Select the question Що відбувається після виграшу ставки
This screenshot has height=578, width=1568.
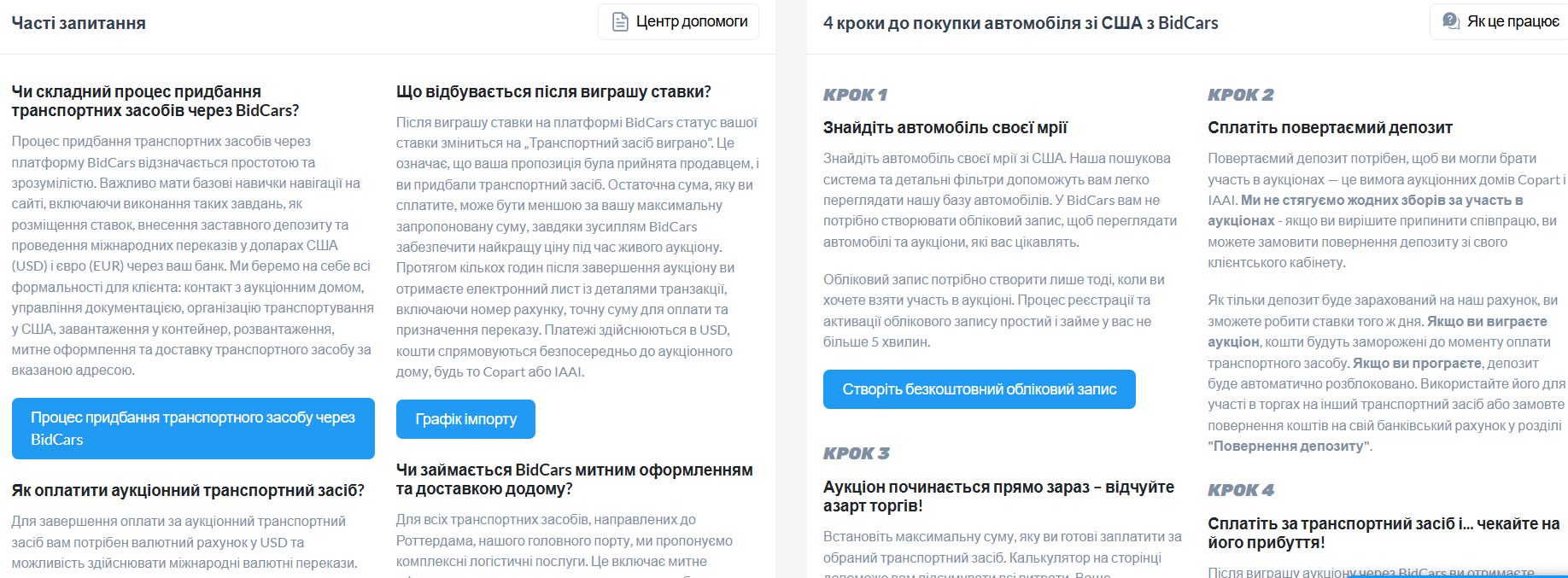tap(553, 91)
